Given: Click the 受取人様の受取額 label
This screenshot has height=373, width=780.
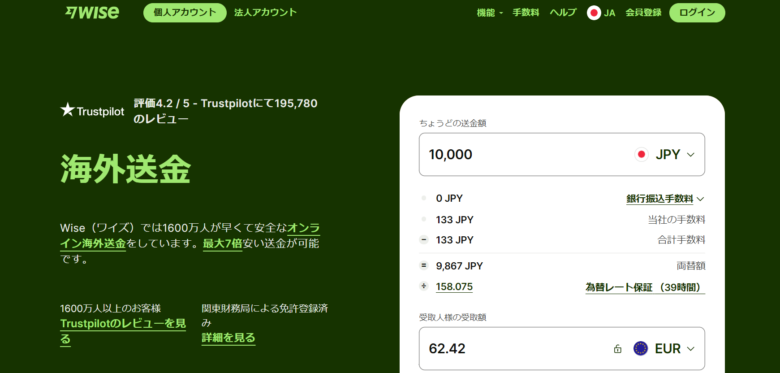Looking at the screenshot, I should pos(453,317).
